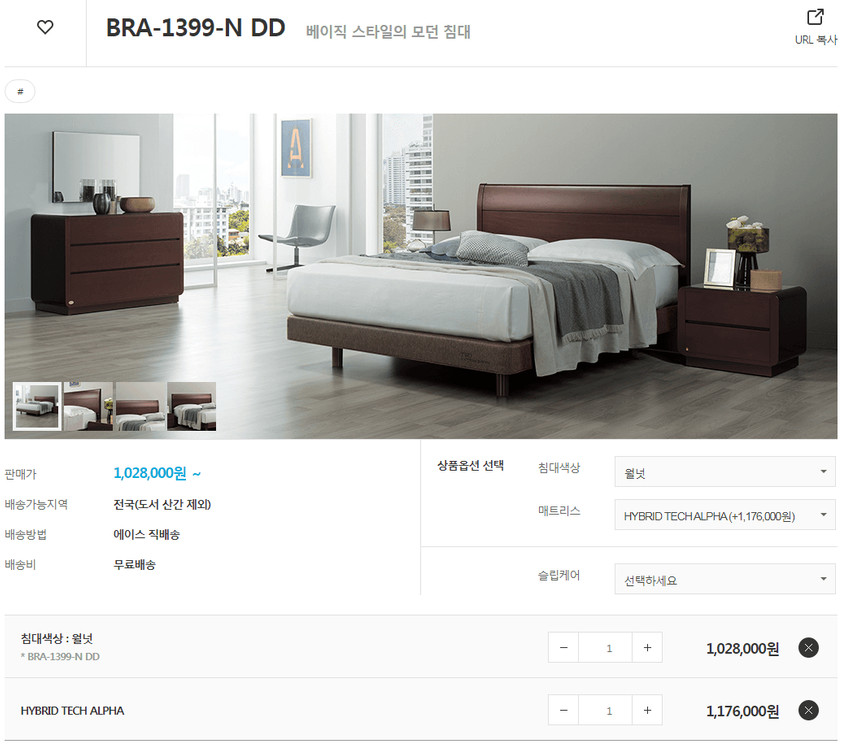Select the first bedroom thumbnail
This screenshot has width=842, height=750.
pyautogui.click(x=37, y=406)
